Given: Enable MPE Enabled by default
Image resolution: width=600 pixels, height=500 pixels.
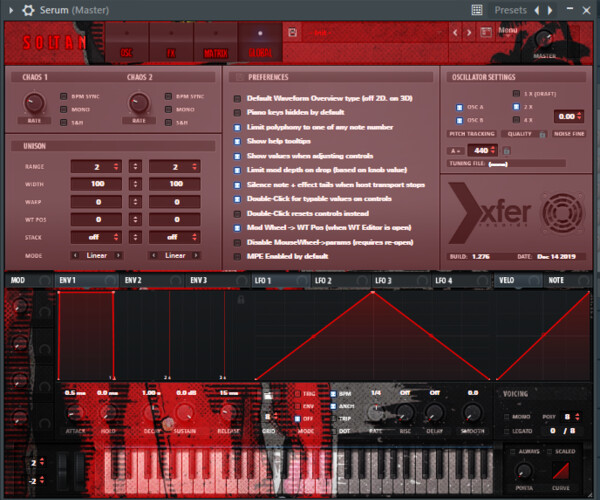Looking at the screenshot, I should (237, 257).
